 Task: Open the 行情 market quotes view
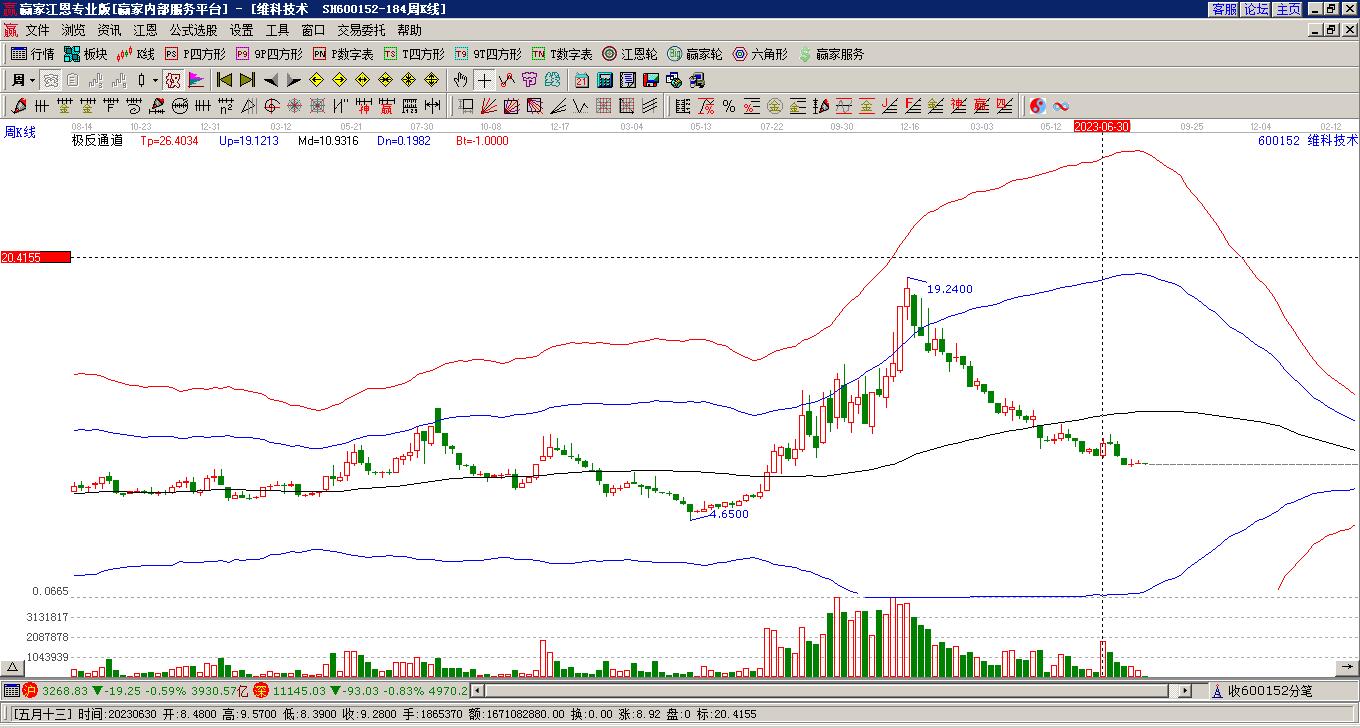(x=32, y=54)
